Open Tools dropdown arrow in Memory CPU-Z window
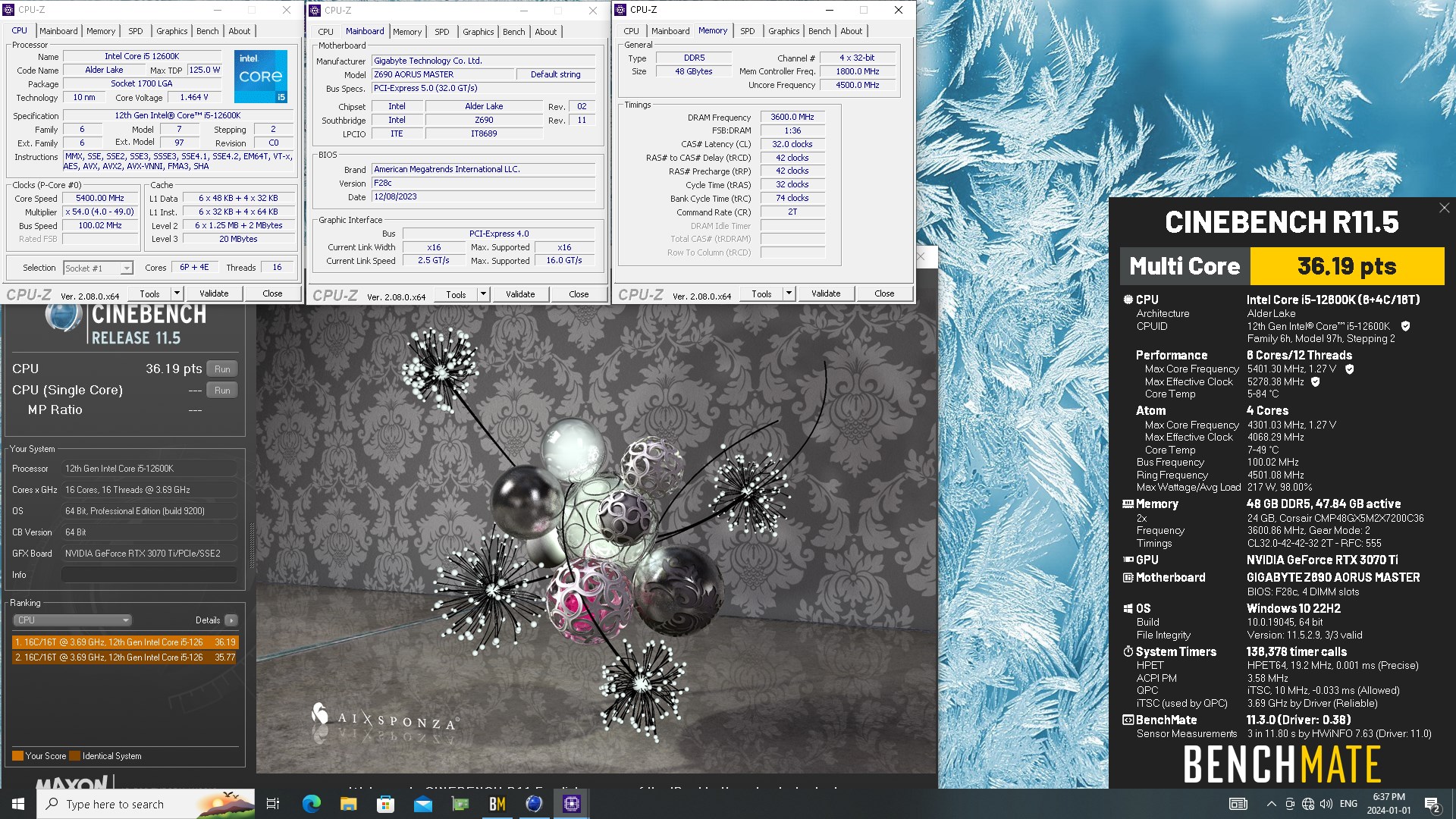This screenshot has width=1456, height=819. [x=789, y=293]
